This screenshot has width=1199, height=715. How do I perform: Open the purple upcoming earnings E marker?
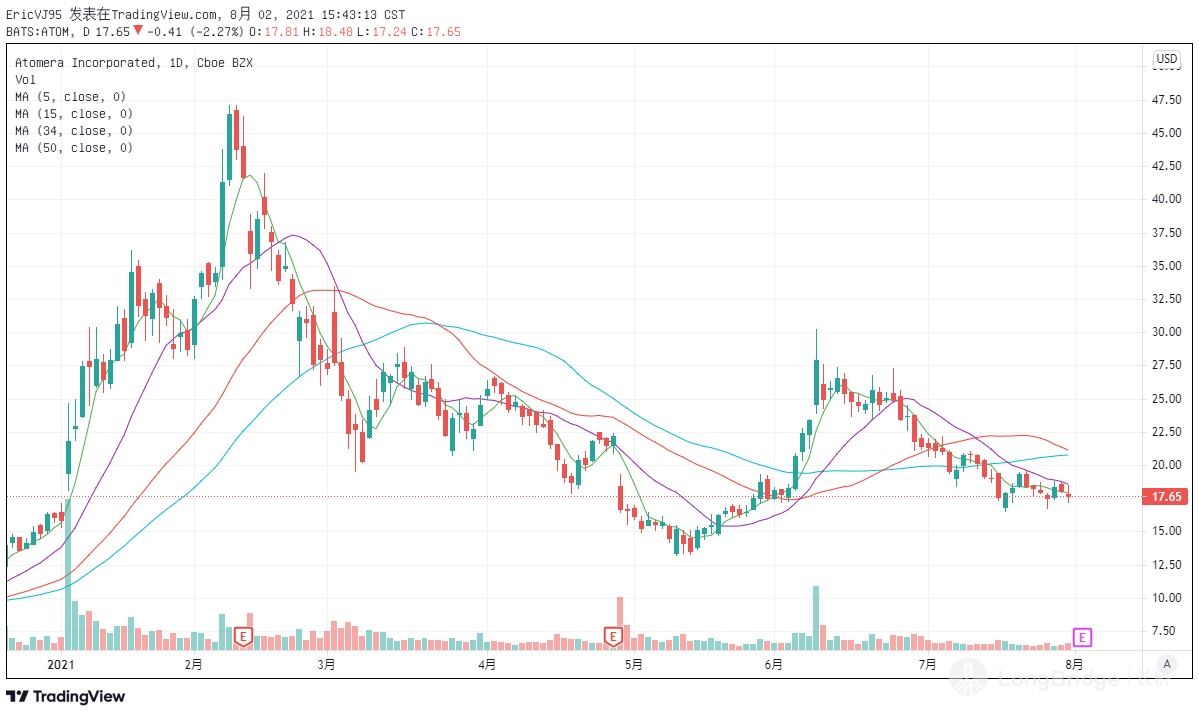click(x=1082, y=637)
